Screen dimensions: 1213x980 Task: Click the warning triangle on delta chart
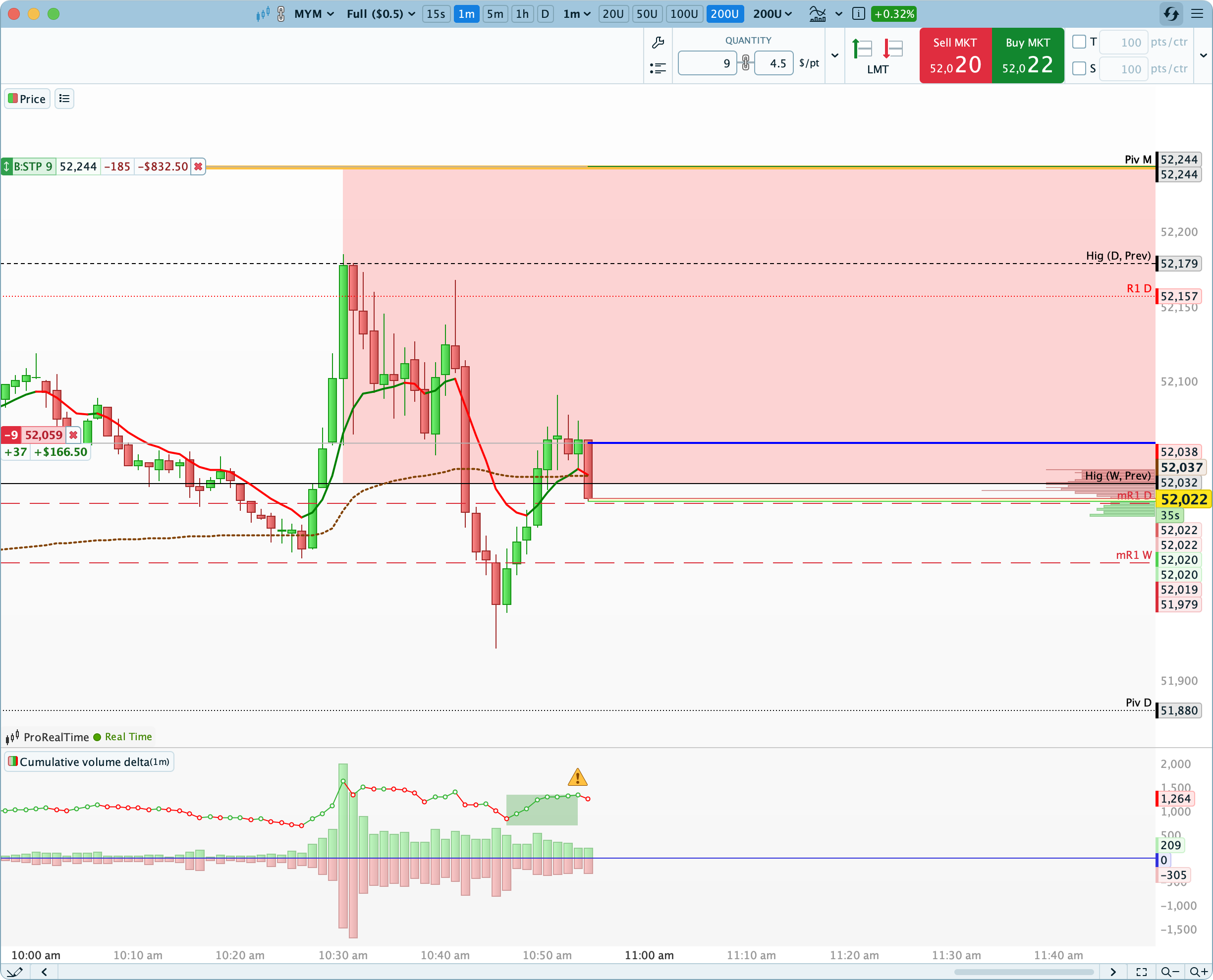click(577, 777)
